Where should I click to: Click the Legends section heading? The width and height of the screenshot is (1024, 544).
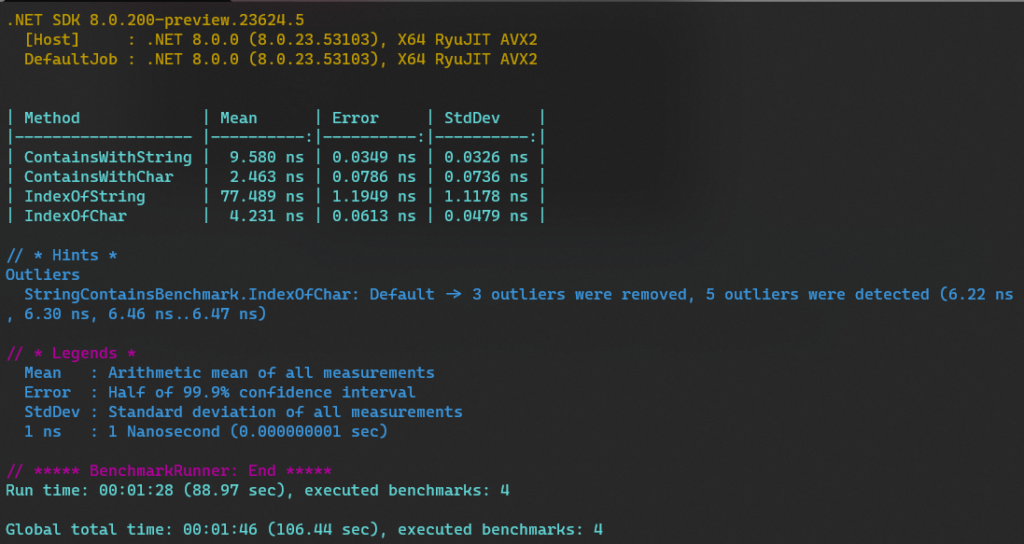71,353
